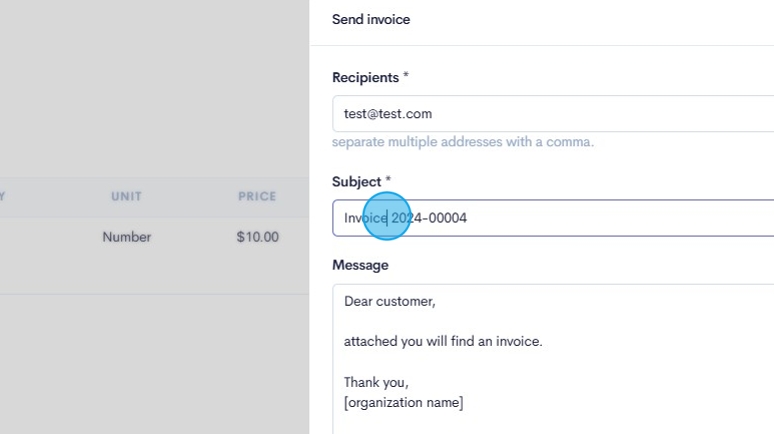The image size is (774, 434).
Task: Select the "Number" unit cell
Action: [127, 238]
